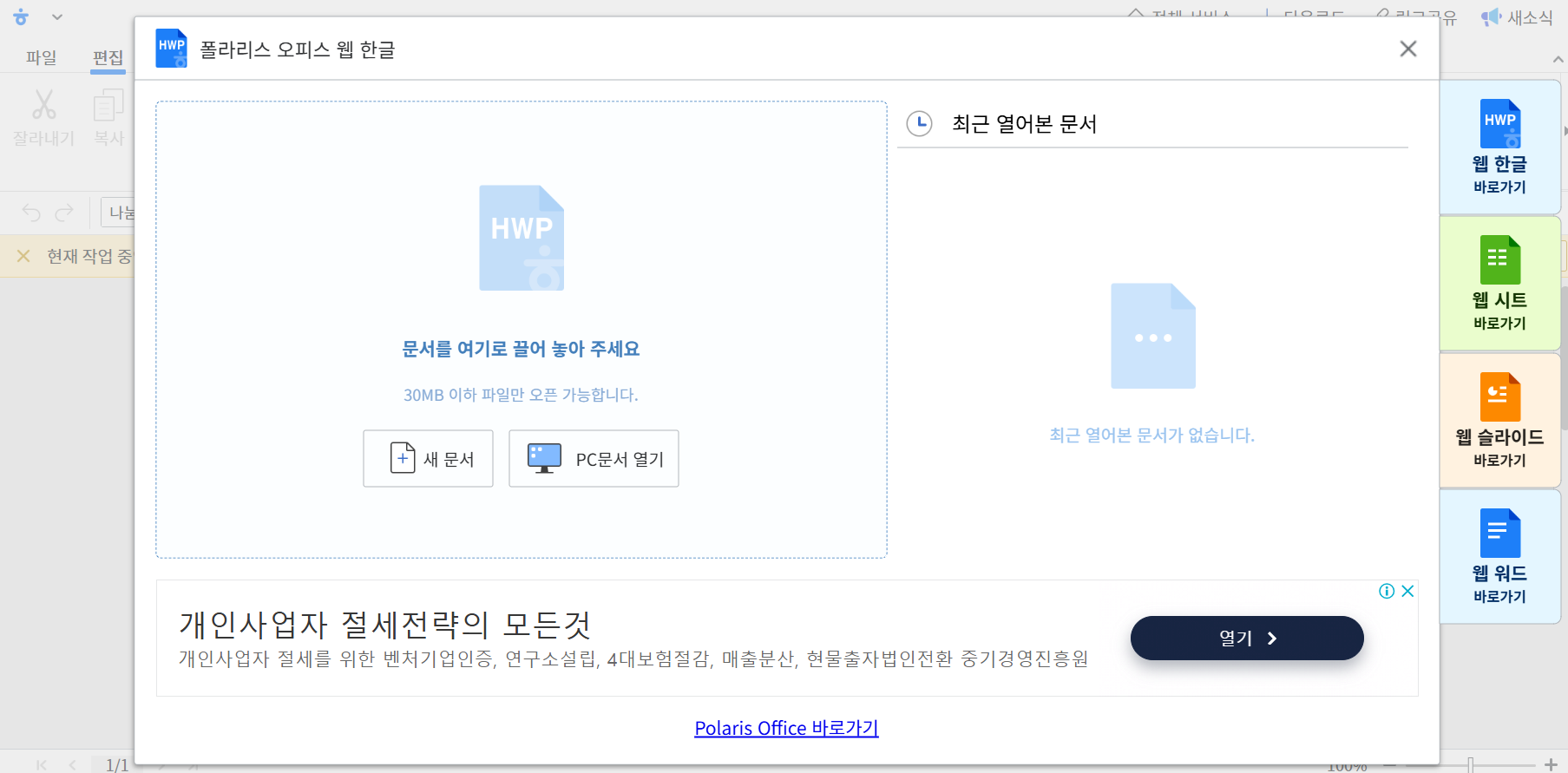The image size is (1568, 773).
Task: Collapse the ribbon with the up chevron
Action: coord(1558,59)
